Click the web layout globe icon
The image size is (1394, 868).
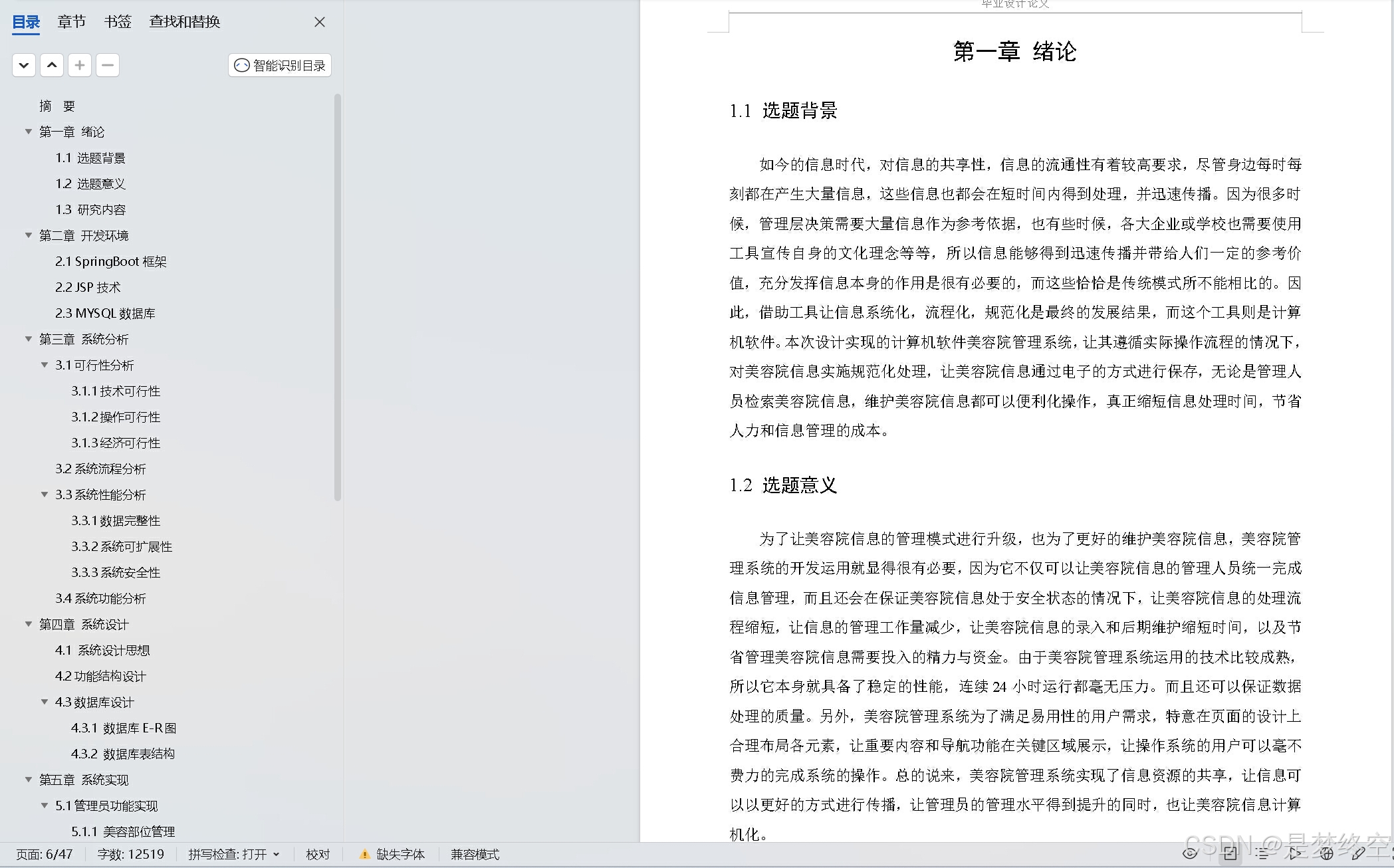(1326, 853)
